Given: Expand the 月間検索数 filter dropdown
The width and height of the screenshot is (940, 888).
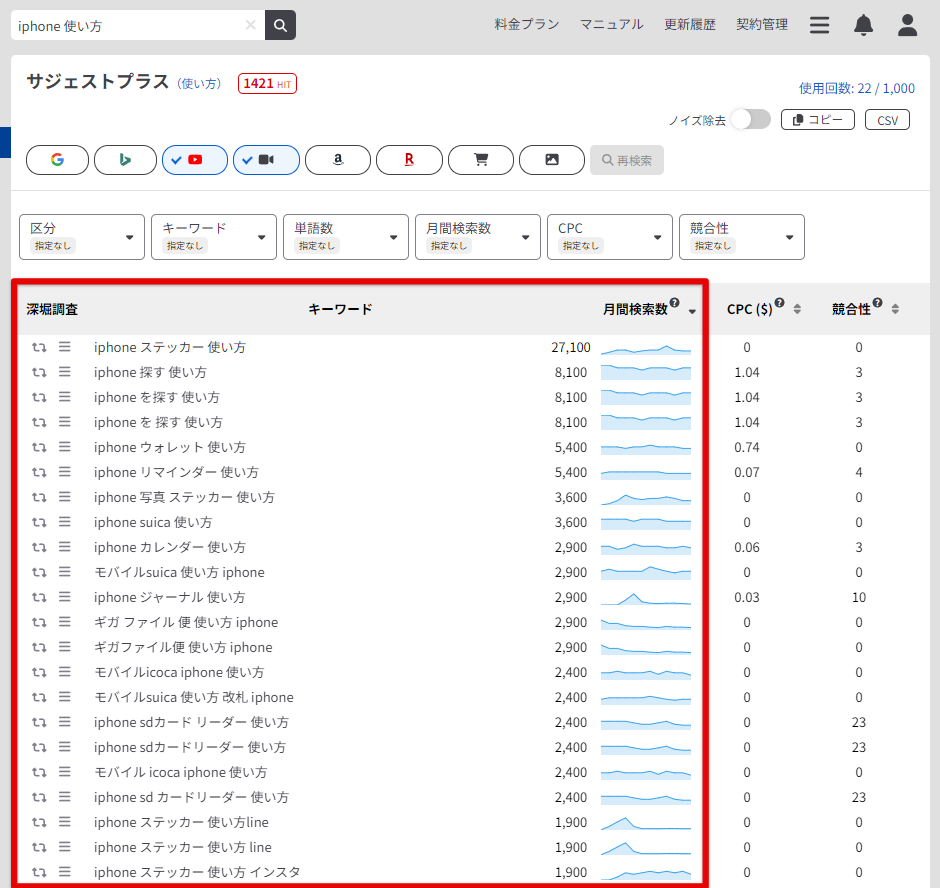Looking at the screenshot, I should pos(478,236).
